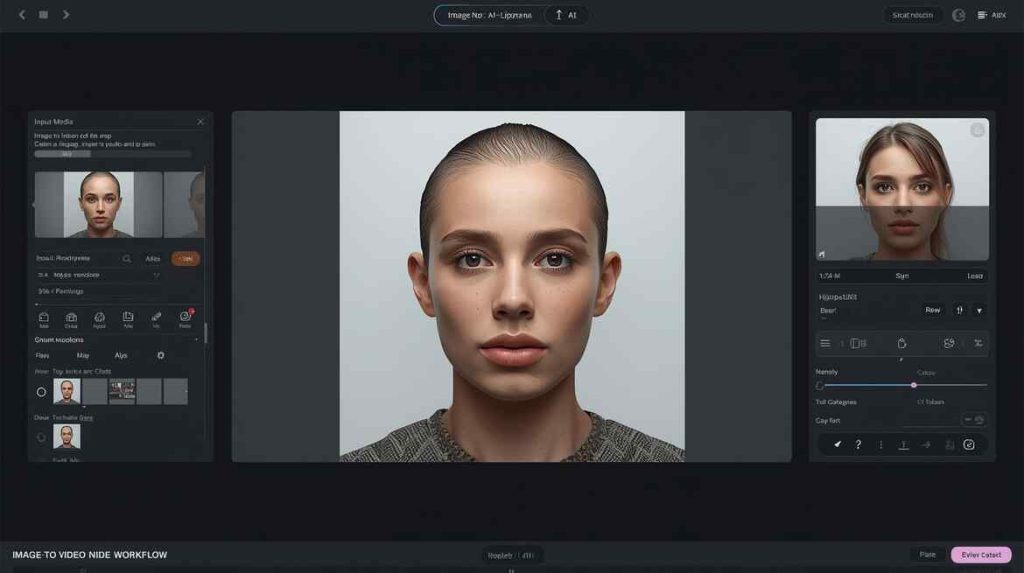Click the pink Evier Catect button

point(981,555)
